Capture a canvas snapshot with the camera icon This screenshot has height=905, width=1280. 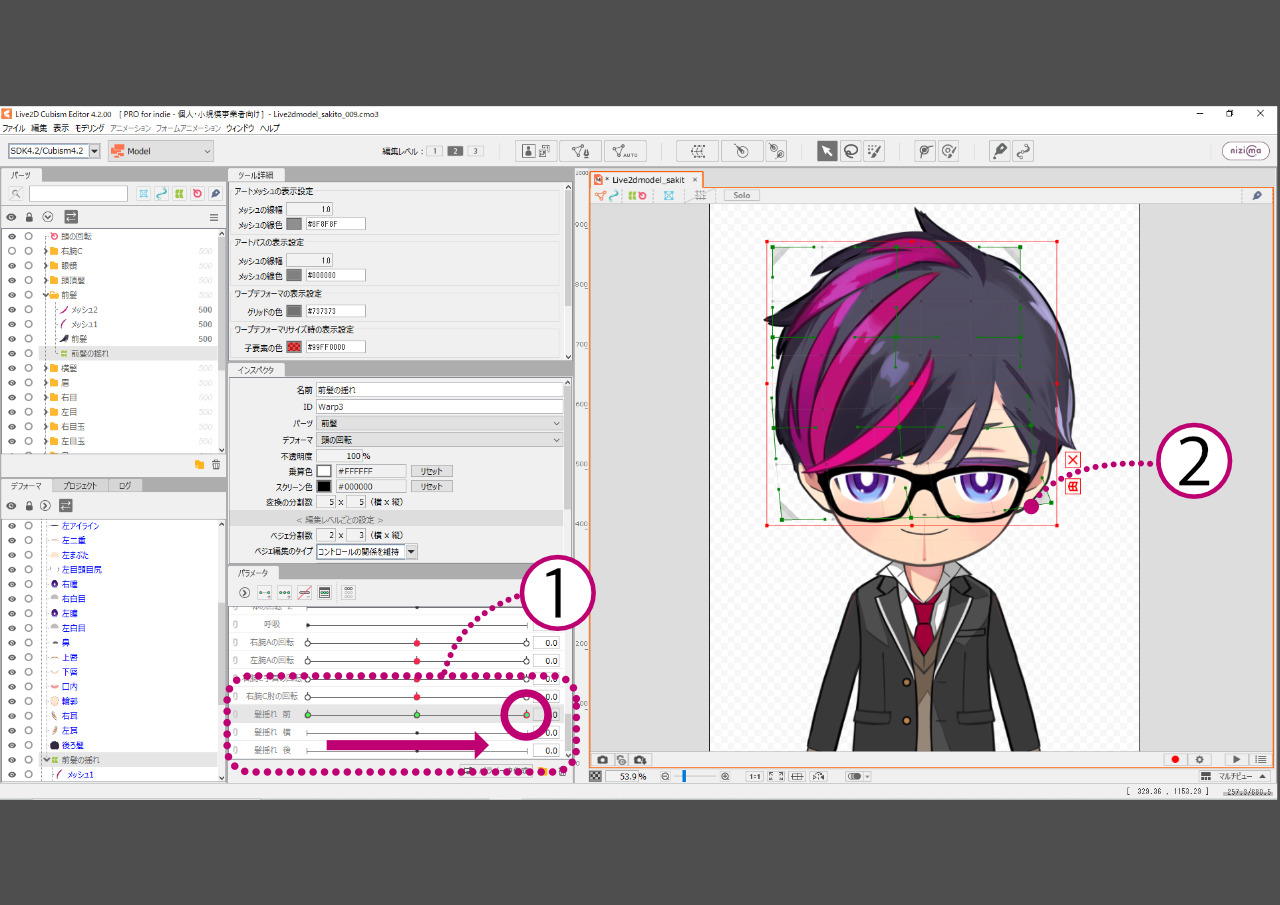tap(603, 760)
